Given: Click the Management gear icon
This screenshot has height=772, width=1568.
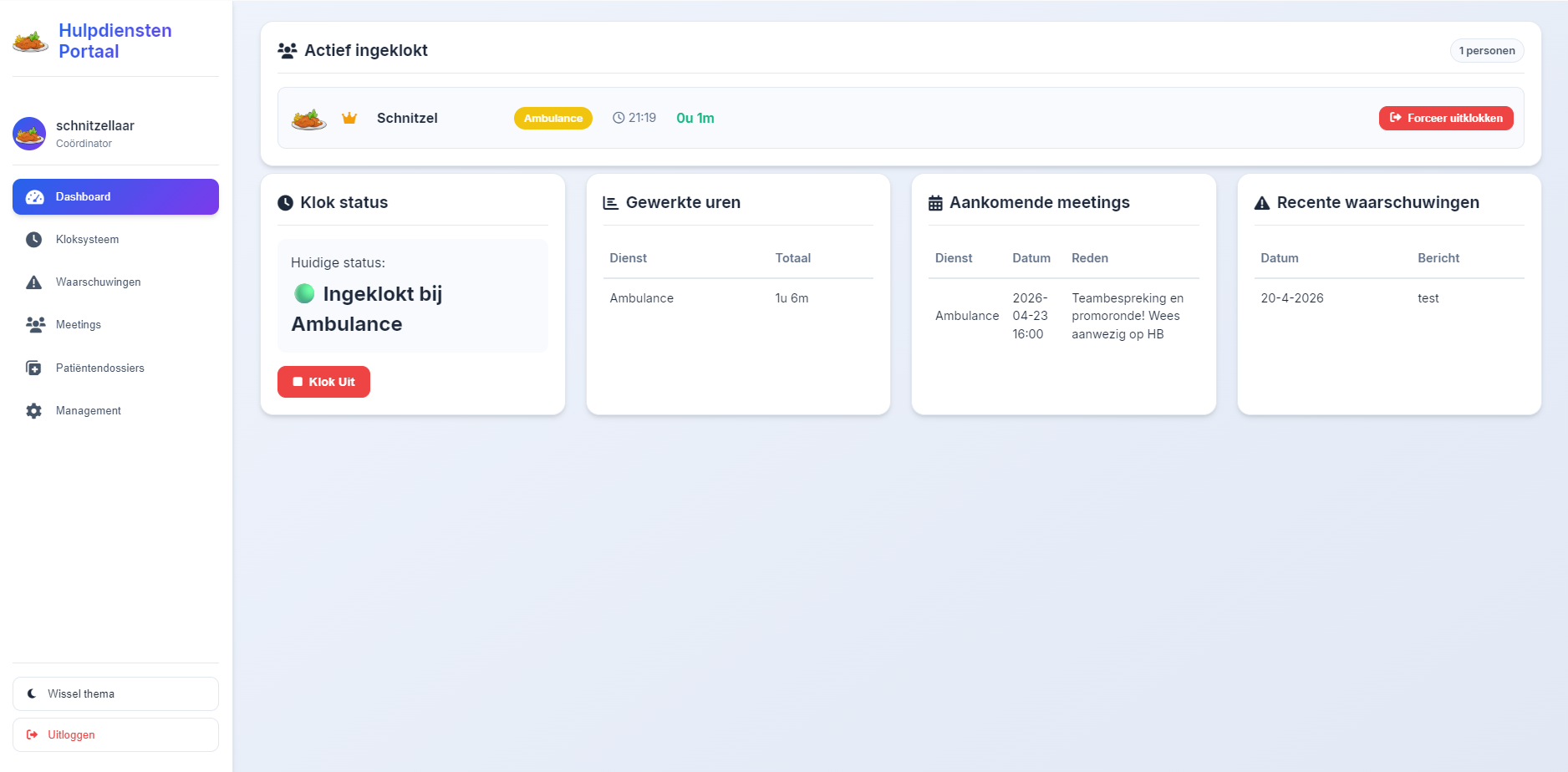Looking at the screenshot, I should [x=34, y=411].
